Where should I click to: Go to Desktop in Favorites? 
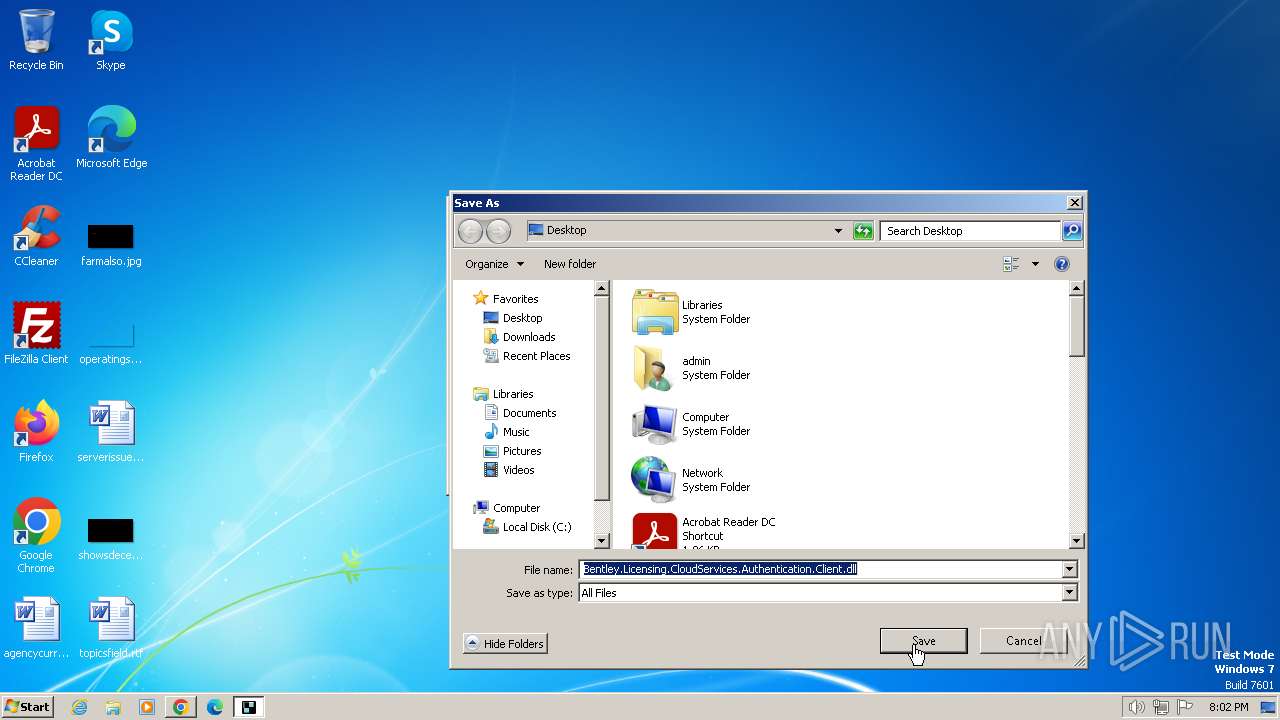pyautogui.click(x=513, y=318)
